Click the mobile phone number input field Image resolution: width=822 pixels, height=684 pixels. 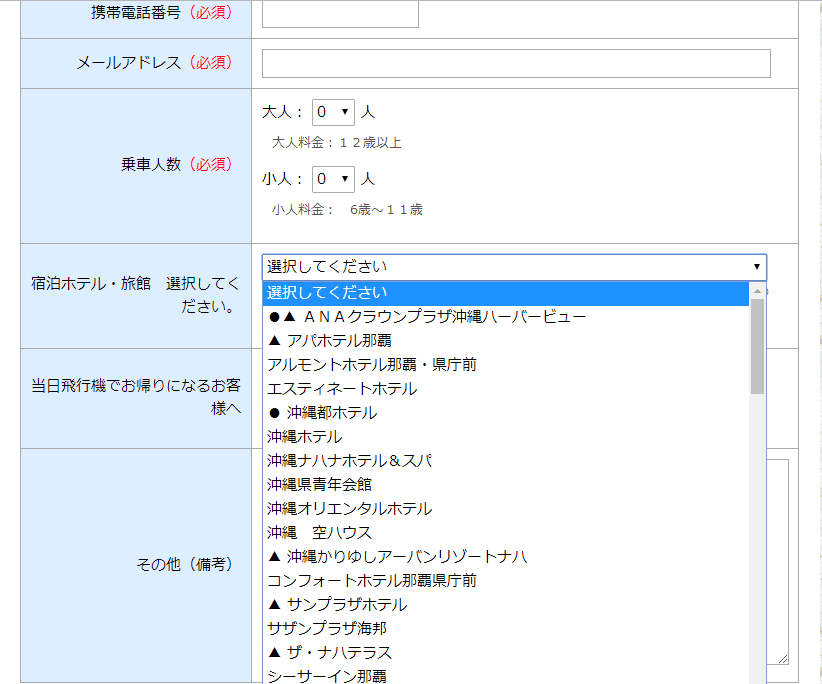coord(340,14)
